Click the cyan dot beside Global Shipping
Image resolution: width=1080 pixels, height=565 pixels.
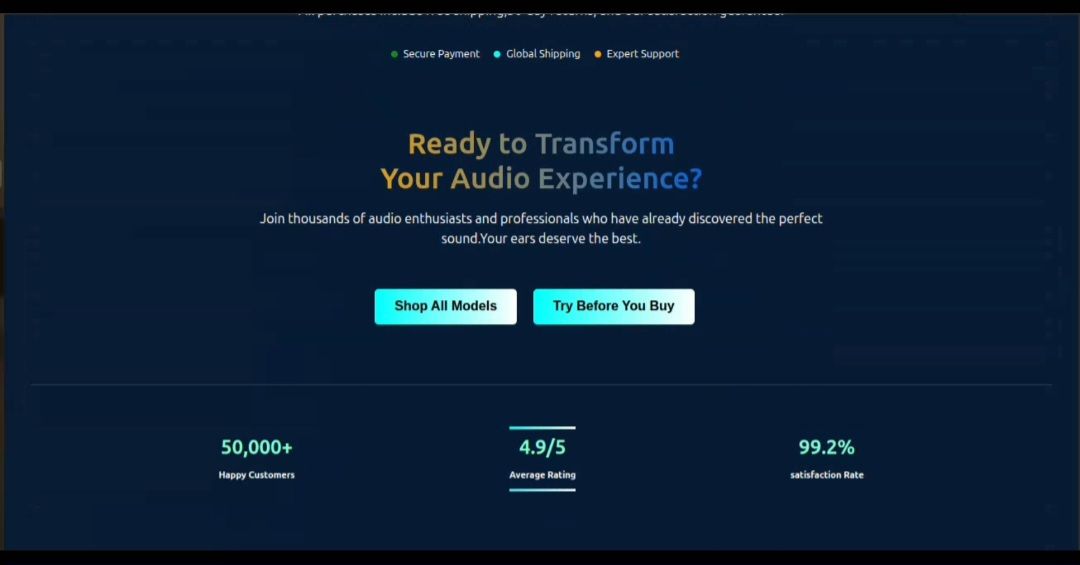pyautogui.click(x=497, y=54)
